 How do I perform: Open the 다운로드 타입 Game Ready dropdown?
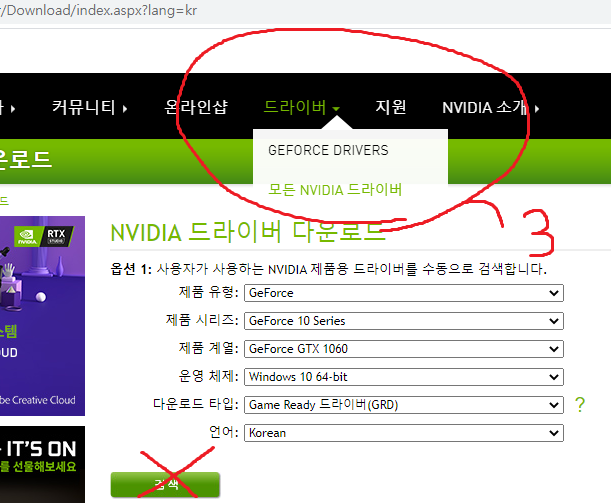coord(404,405)
